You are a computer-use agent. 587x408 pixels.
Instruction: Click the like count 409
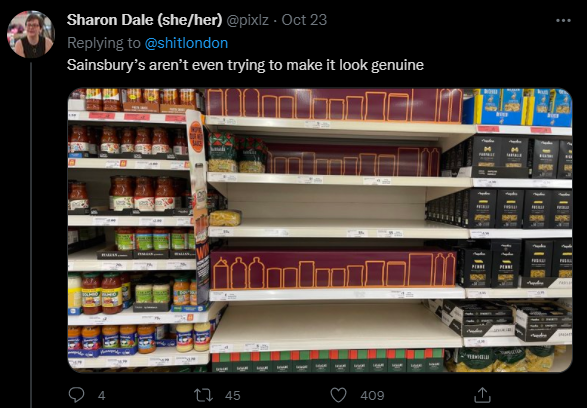[x=372, y=396]
